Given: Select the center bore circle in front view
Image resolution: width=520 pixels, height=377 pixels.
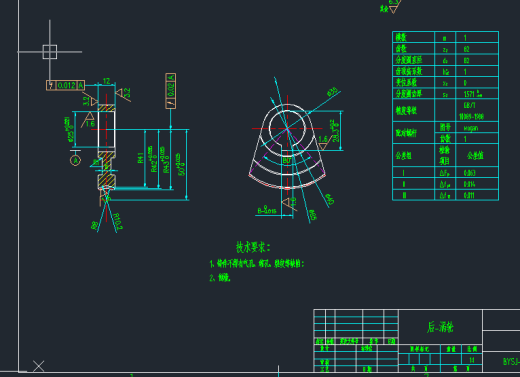Looking at the screenshot, I should [287, 128].
